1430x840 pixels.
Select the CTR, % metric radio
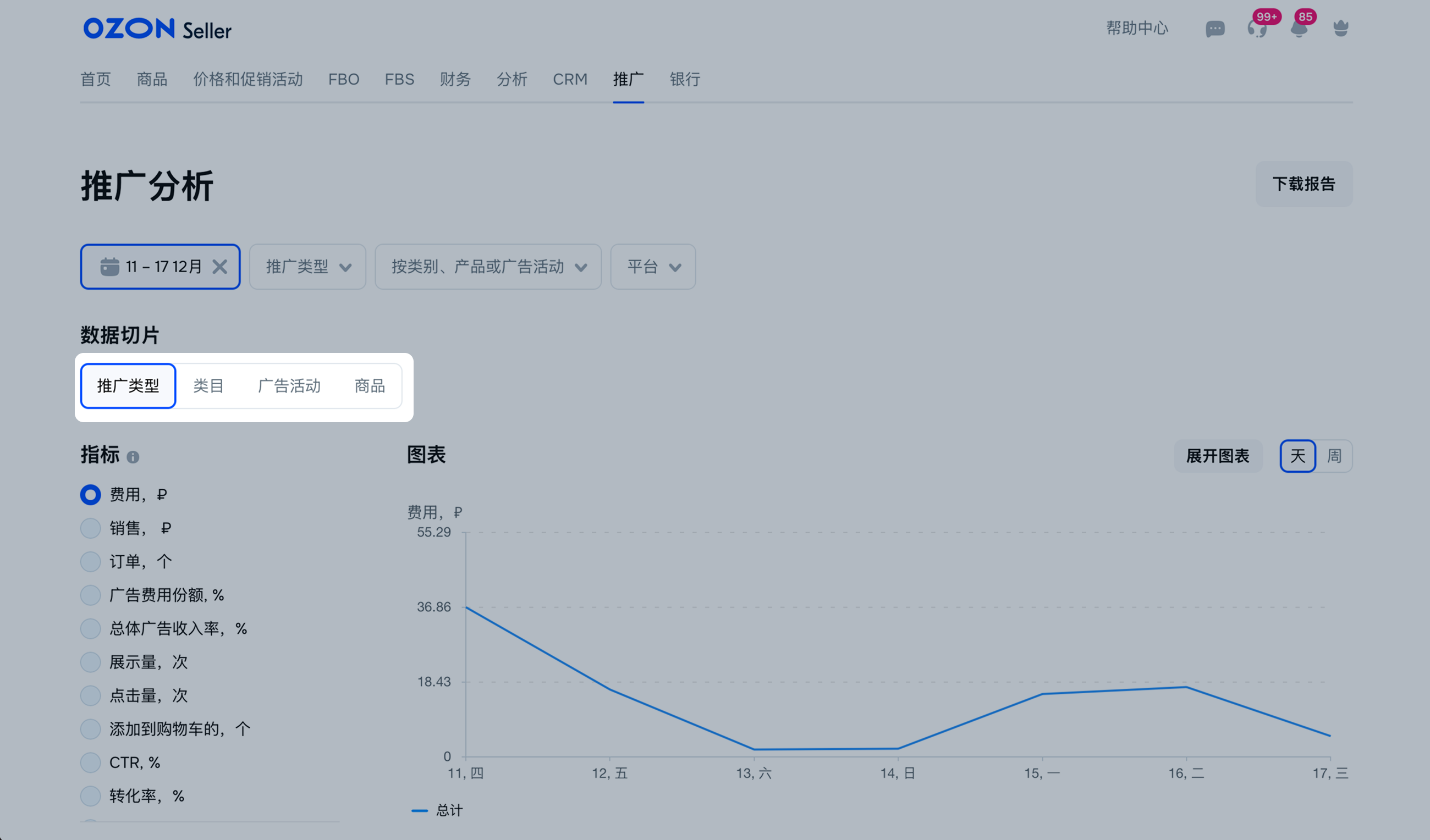point(90,762)
